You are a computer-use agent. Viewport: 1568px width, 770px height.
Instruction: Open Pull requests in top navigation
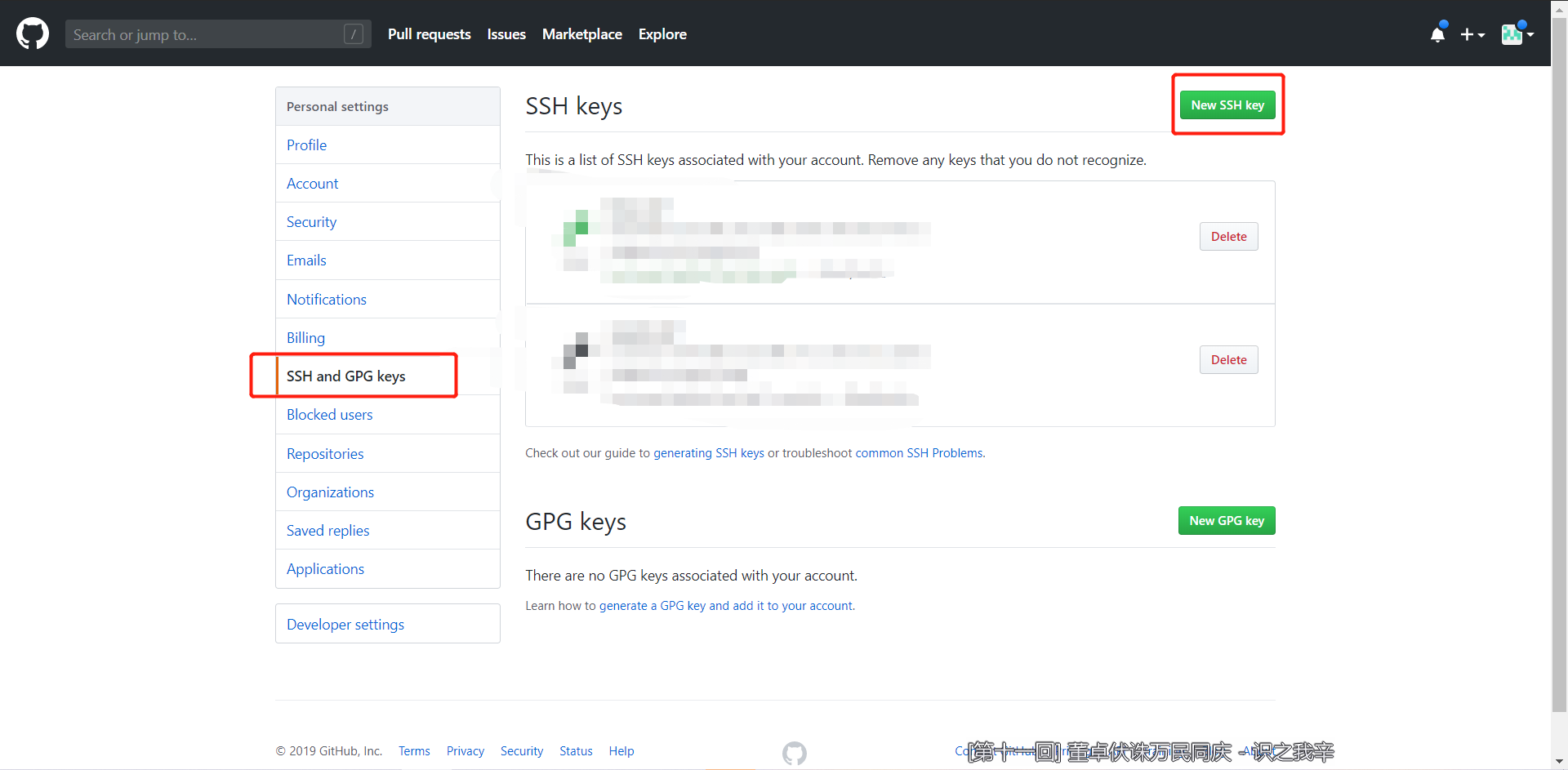pyautogui.click(x=429, y=34)
